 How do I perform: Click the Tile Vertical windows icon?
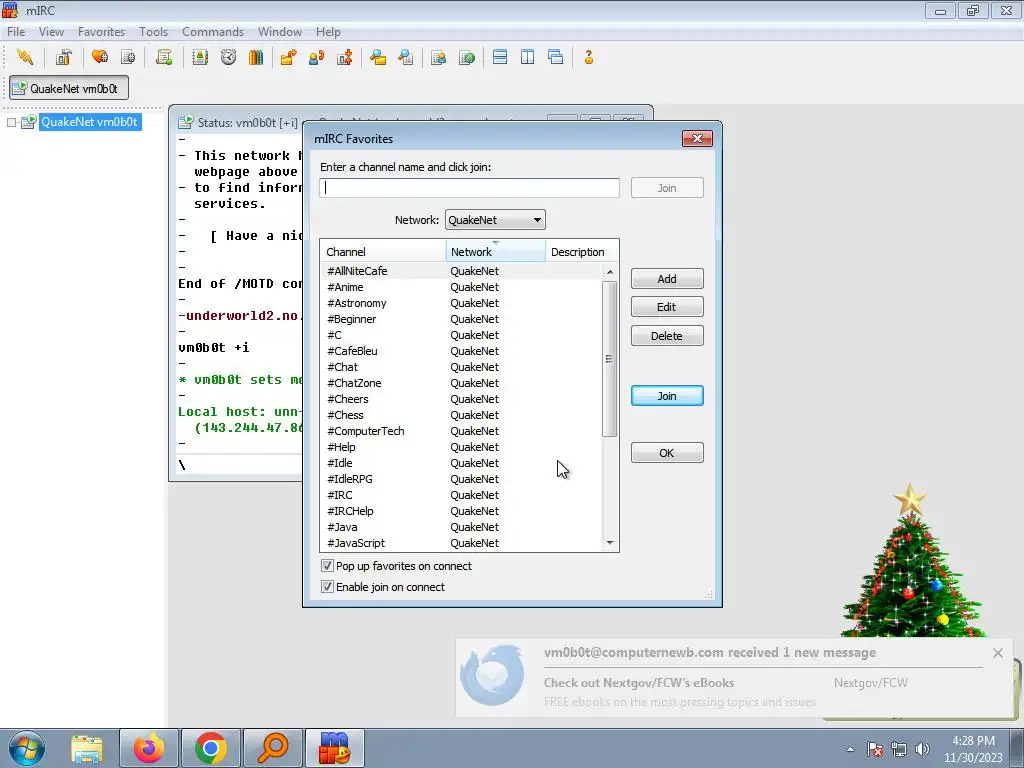point(528,57)
